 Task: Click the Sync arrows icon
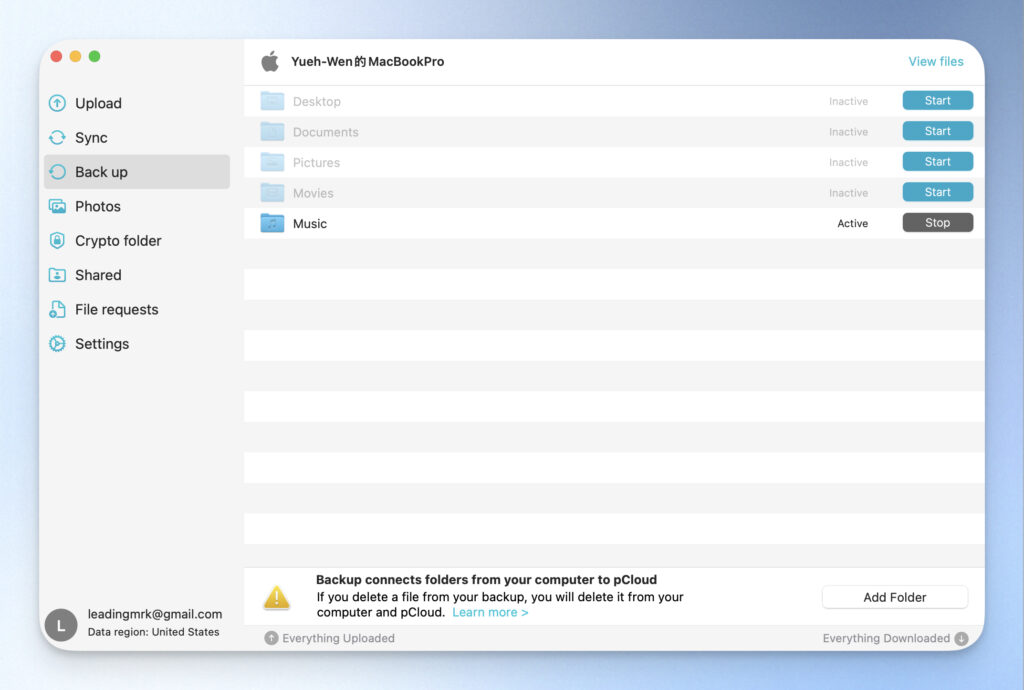(57, 138)
